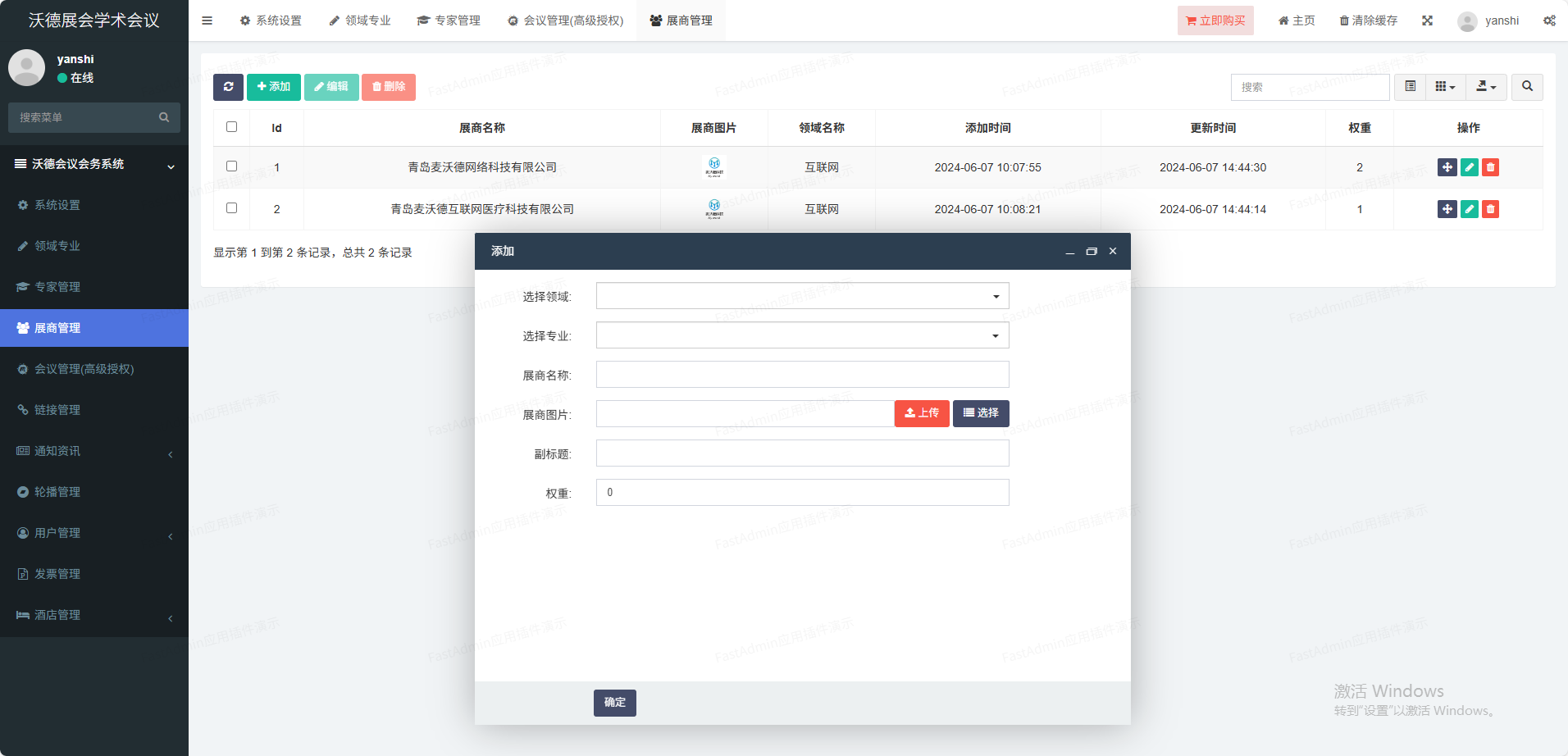Image resolution: width=1568 pixels, height=756 pixels.
Task: Click the red 上传 upload button
Action: (x=921, y=413)
